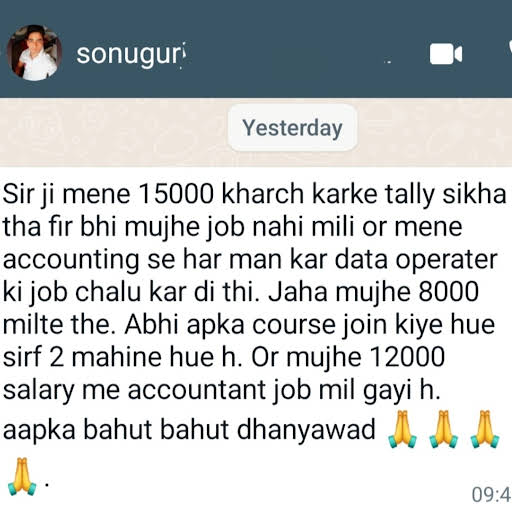
Task: Click the word course in message
Action: 294,325
